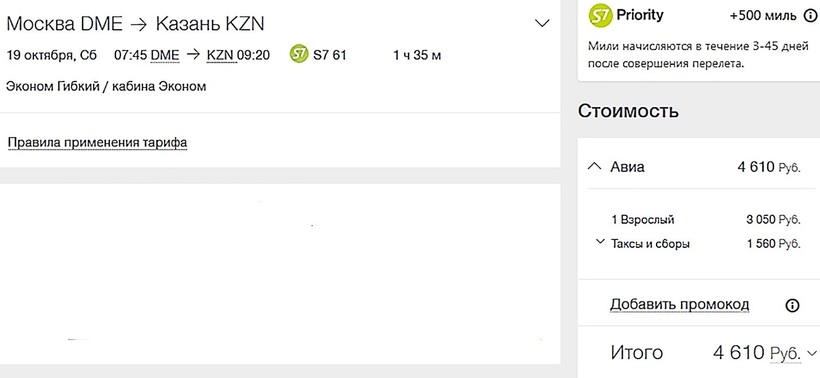This screenshot has width=820, height=378.
Task: Click the Итого total amount 4 610
Action: click(x=742, y=353)
